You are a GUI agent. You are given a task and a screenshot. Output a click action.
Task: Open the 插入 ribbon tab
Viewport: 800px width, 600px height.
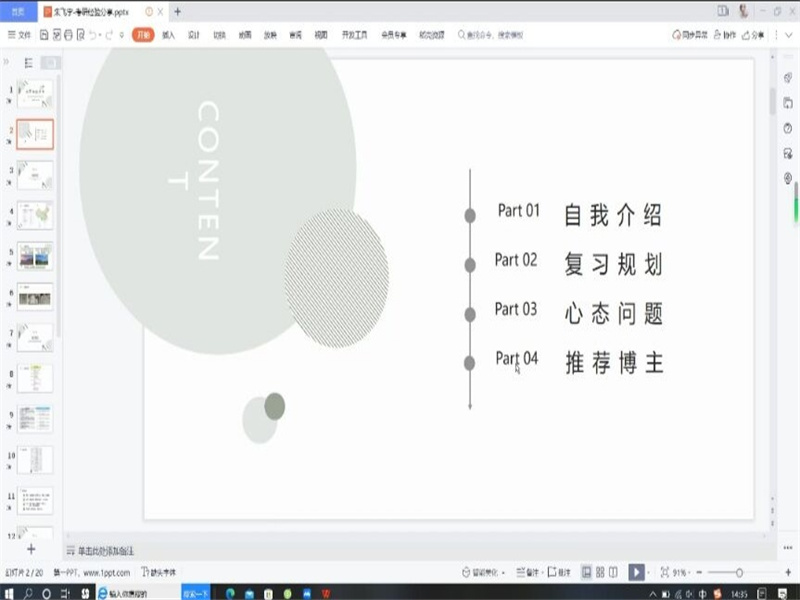(x=168, y=35)
